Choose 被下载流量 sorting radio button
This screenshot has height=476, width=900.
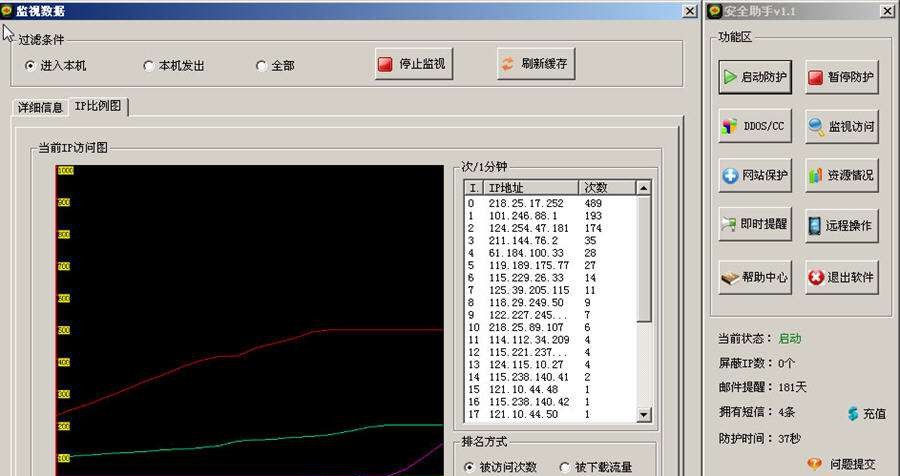click(x=596, y=467)
